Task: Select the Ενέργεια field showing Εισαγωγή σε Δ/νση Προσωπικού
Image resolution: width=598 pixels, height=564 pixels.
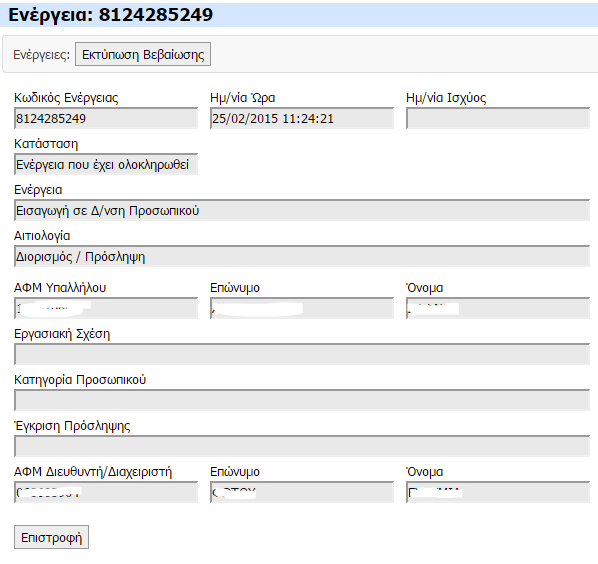Action: pyautogui.click(x=302, y=210)
